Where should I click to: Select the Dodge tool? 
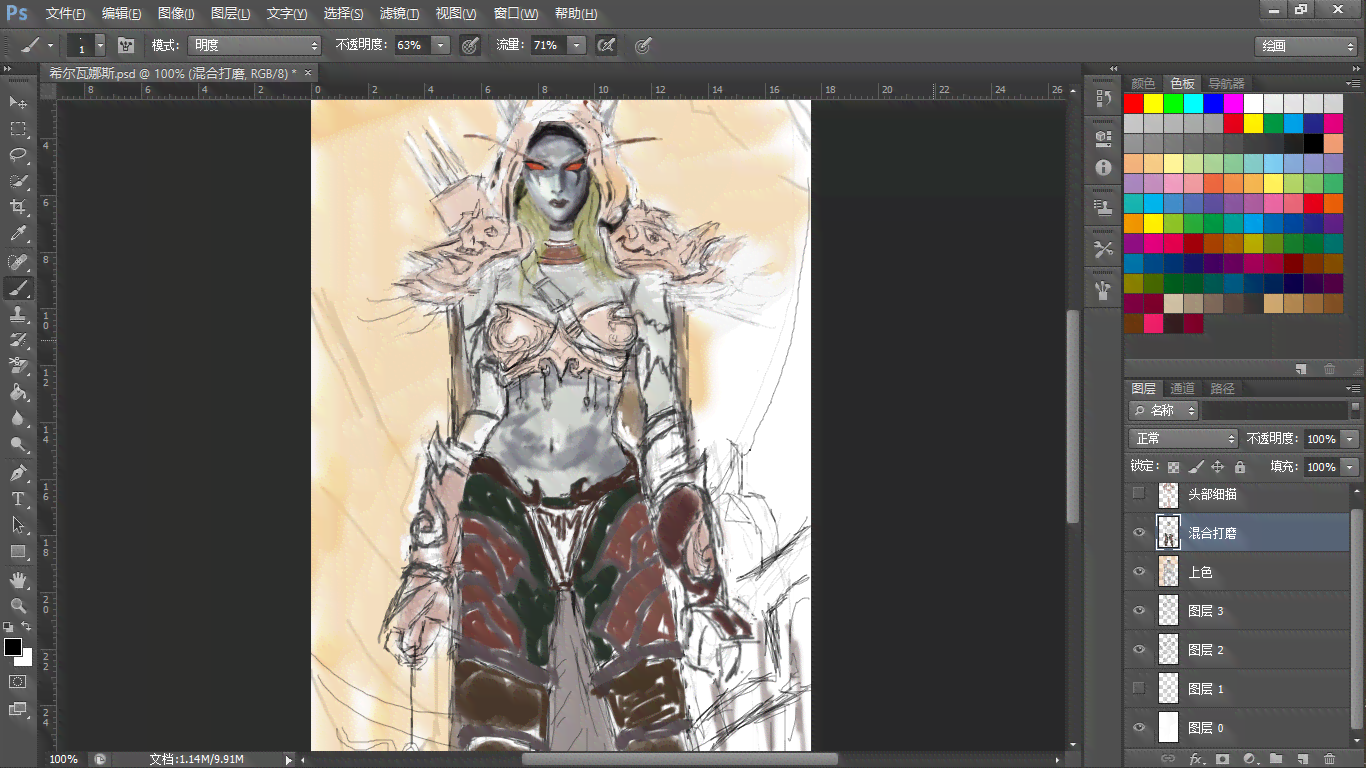(18, 445)
